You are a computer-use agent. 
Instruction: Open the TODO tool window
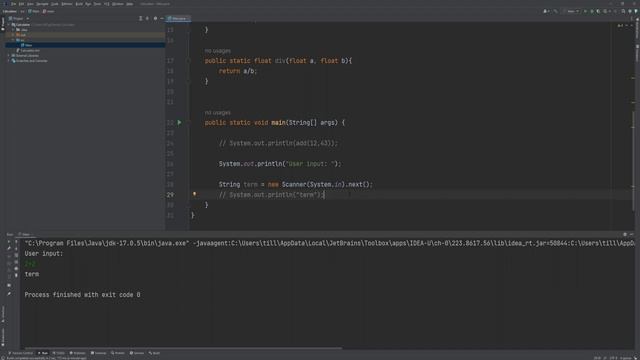(x=59, y=353)
